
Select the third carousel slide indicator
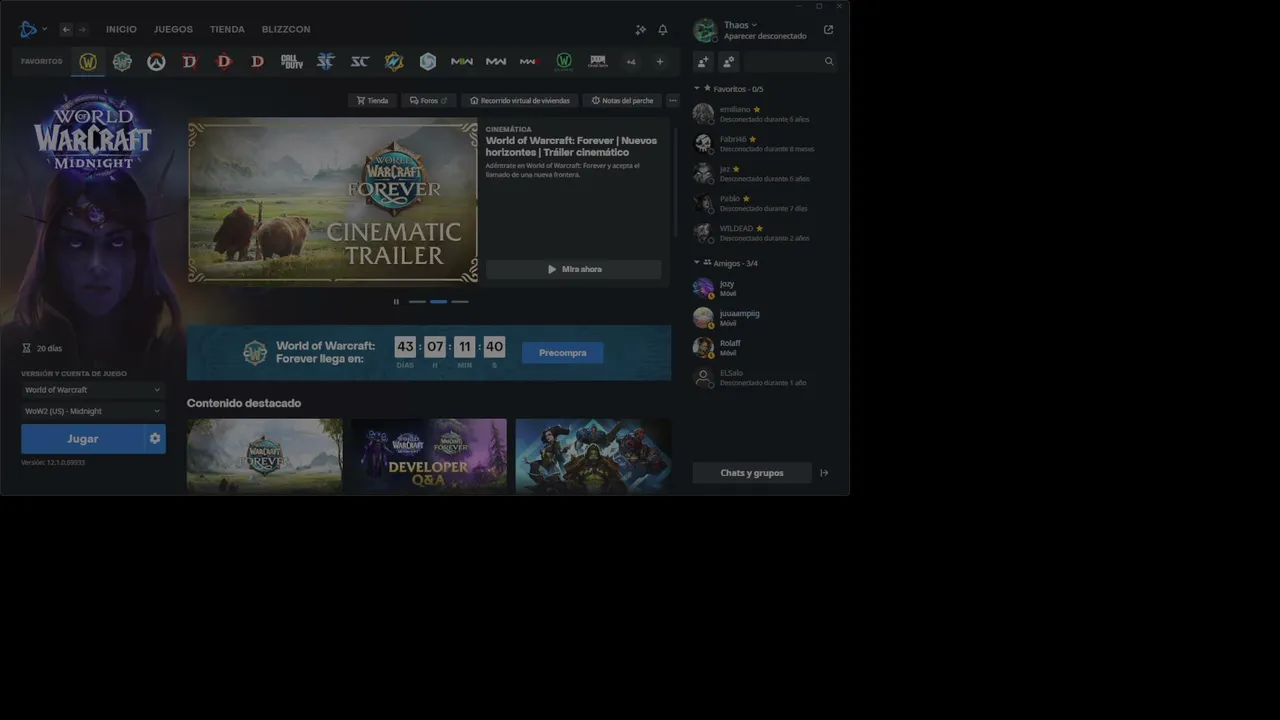pyautogui.click(x=459, y=301)
